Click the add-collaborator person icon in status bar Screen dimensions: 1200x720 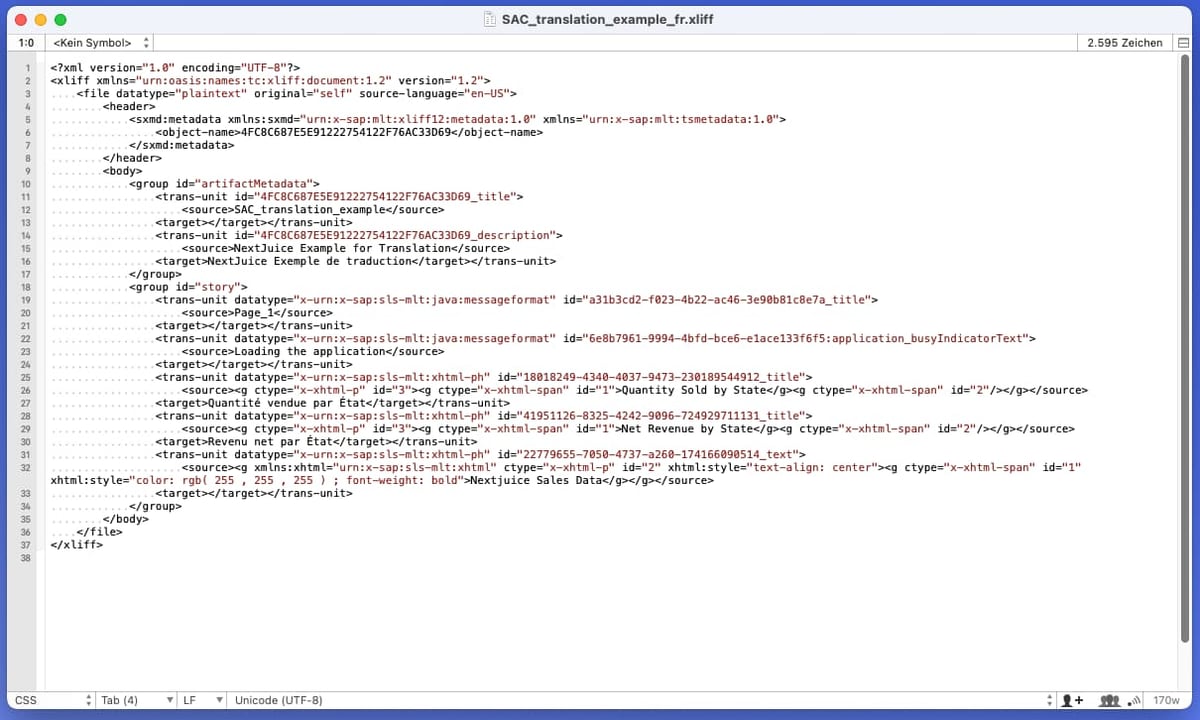(x=1073, y=700)
